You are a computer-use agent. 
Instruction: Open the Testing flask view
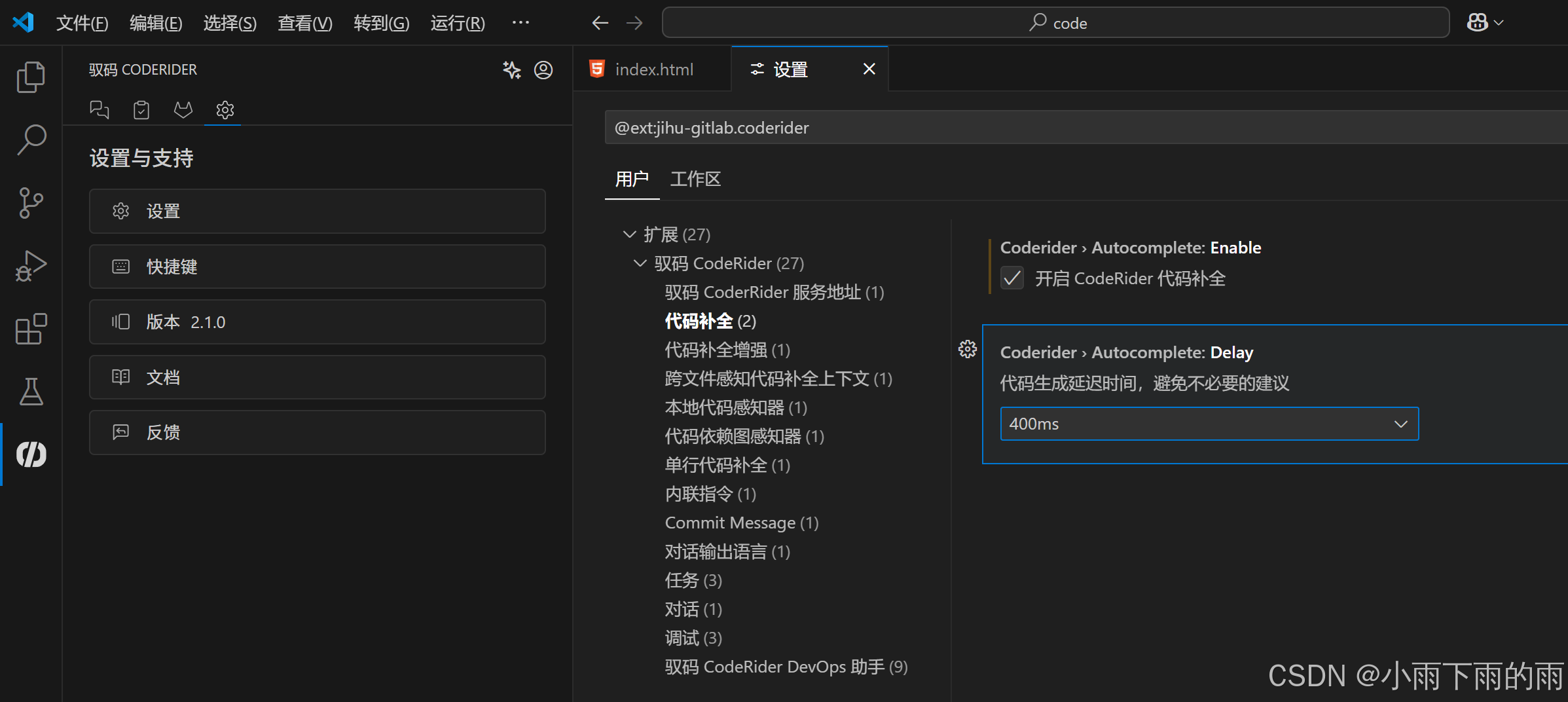(x=31, y=392)
